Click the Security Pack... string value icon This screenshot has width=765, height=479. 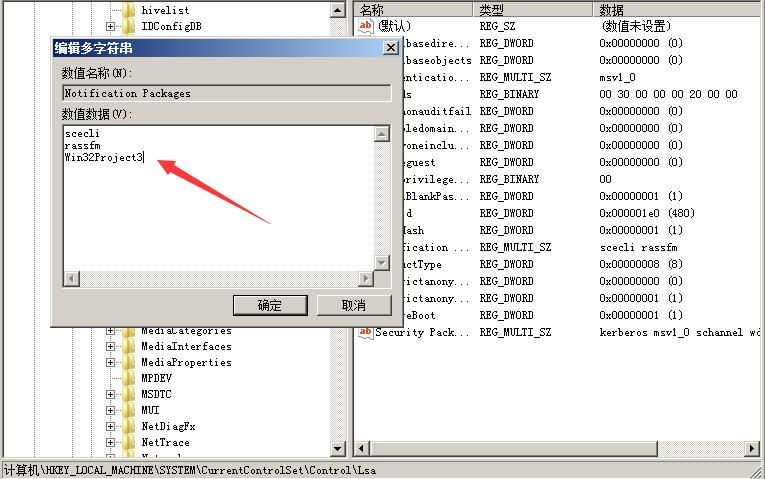tap(365, 332)
